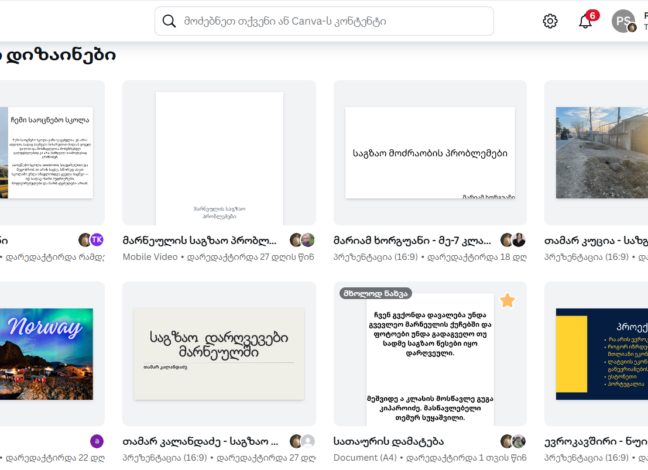
Task: Click the დიზაინები section heading
Action: click(x=61, y=55)
